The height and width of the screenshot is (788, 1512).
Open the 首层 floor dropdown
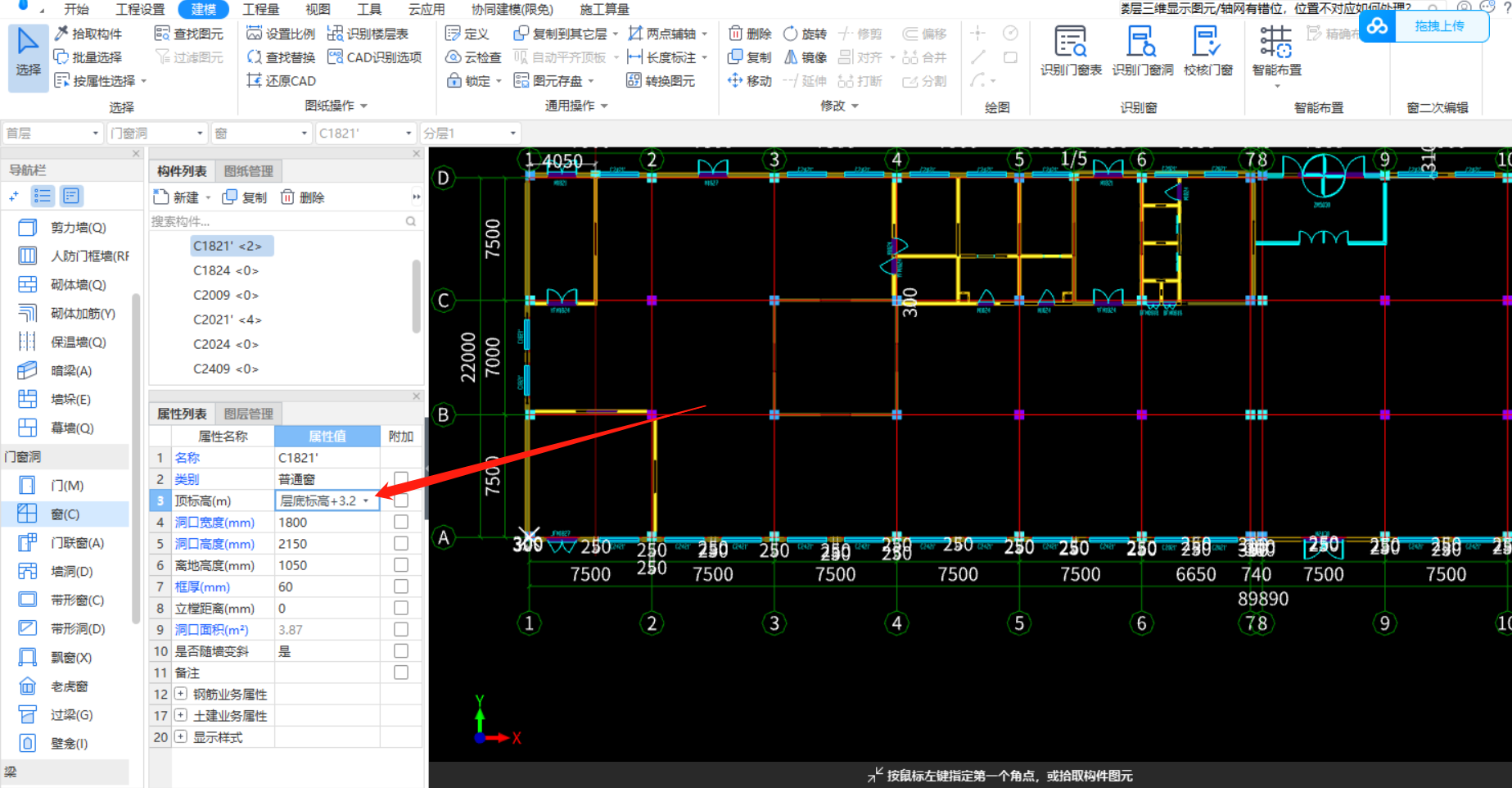[x=52, y=133]
